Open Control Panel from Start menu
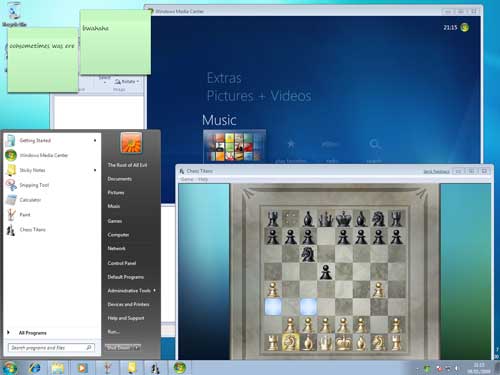 tap(121, 263)
